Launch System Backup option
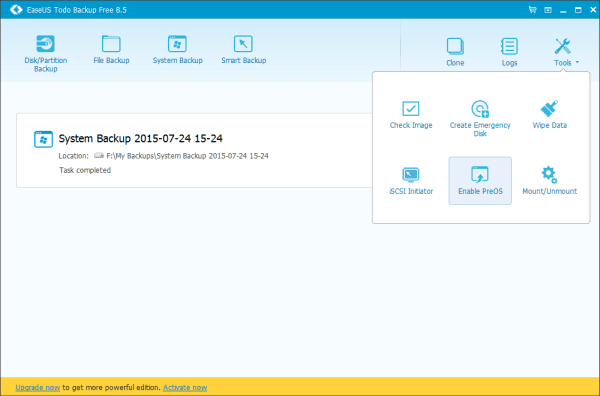 pos(177,49)
